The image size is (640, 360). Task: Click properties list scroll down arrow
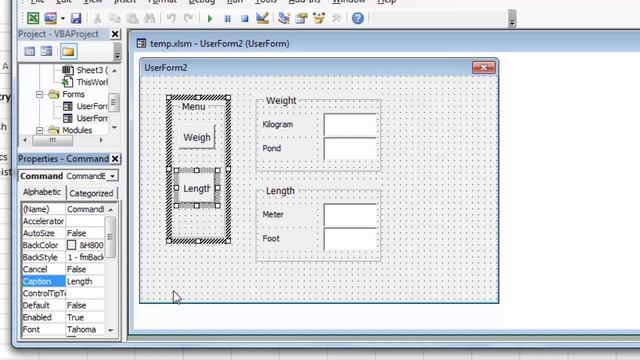111,330
